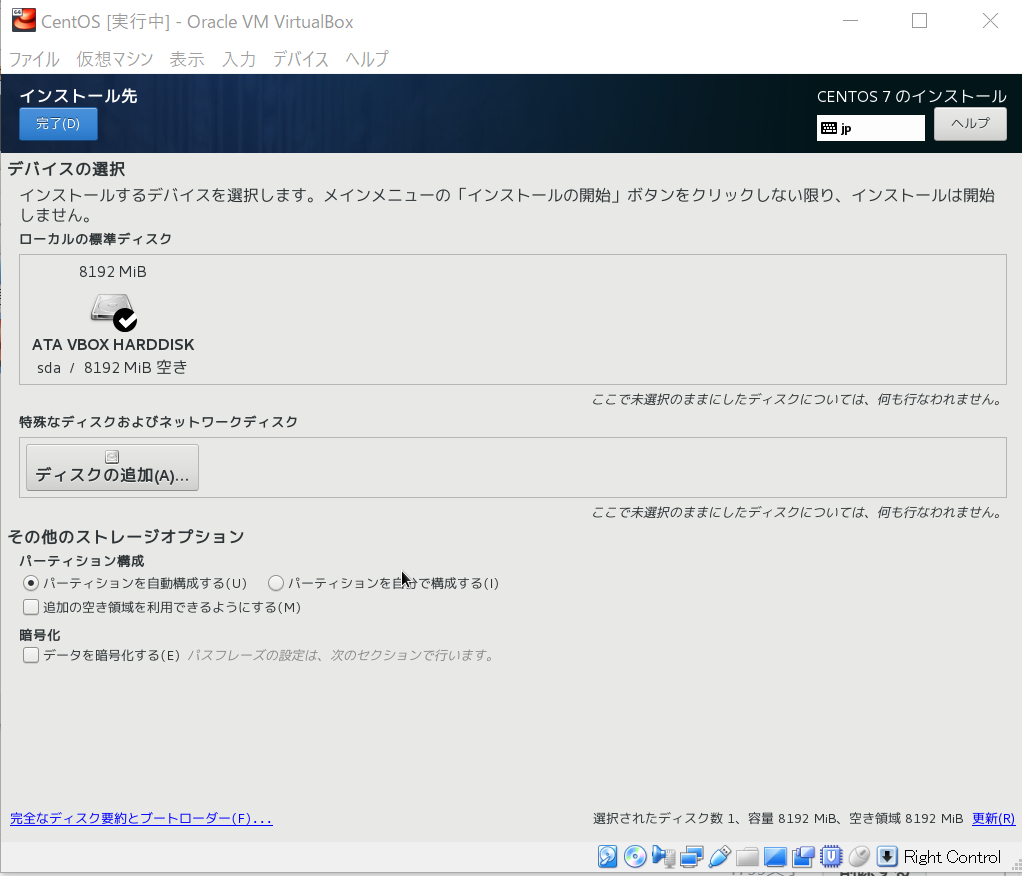Click the optical disc status icon

635,856
